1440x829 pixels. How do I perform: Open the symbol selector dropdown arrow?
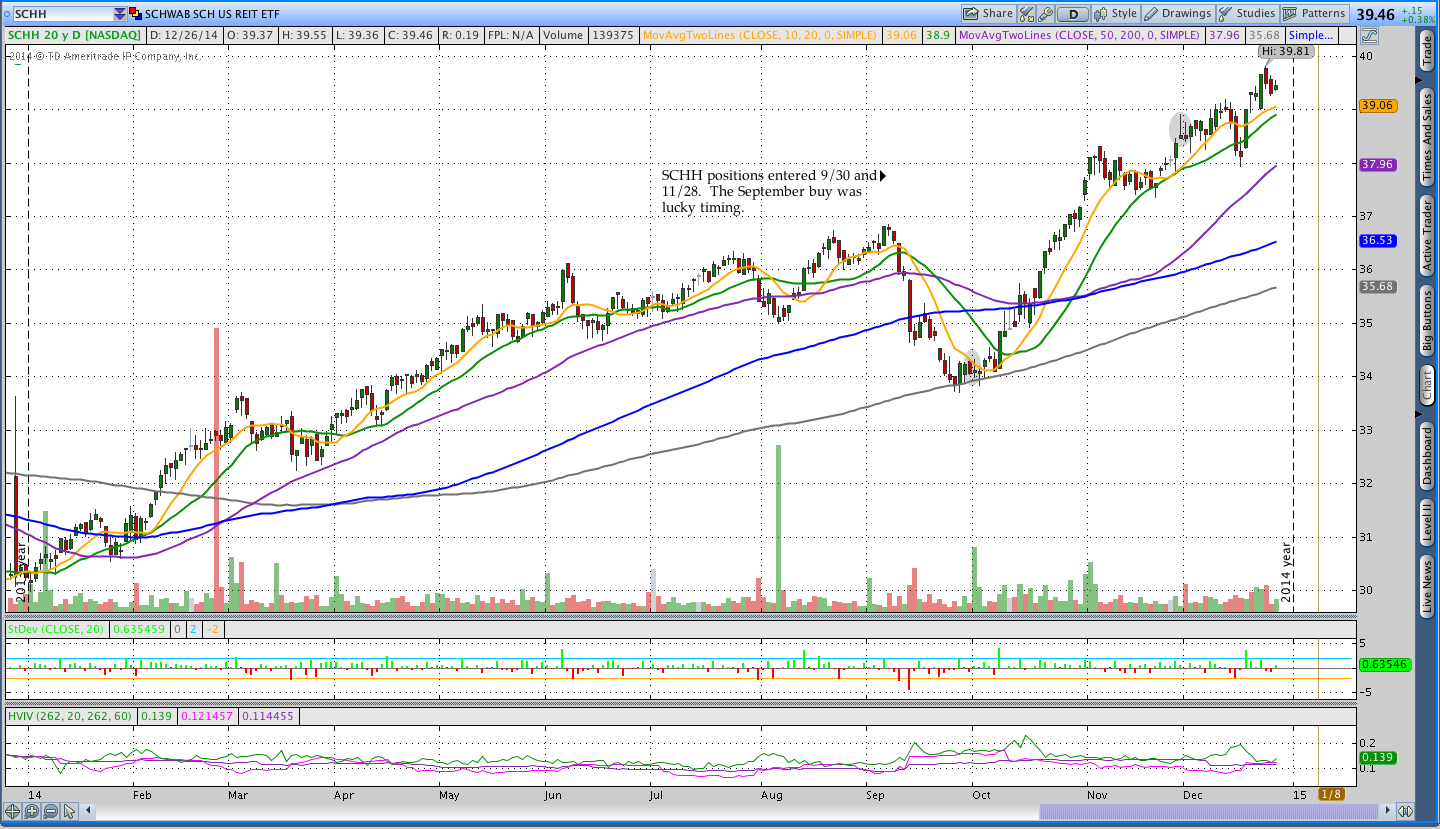(121, 14)
